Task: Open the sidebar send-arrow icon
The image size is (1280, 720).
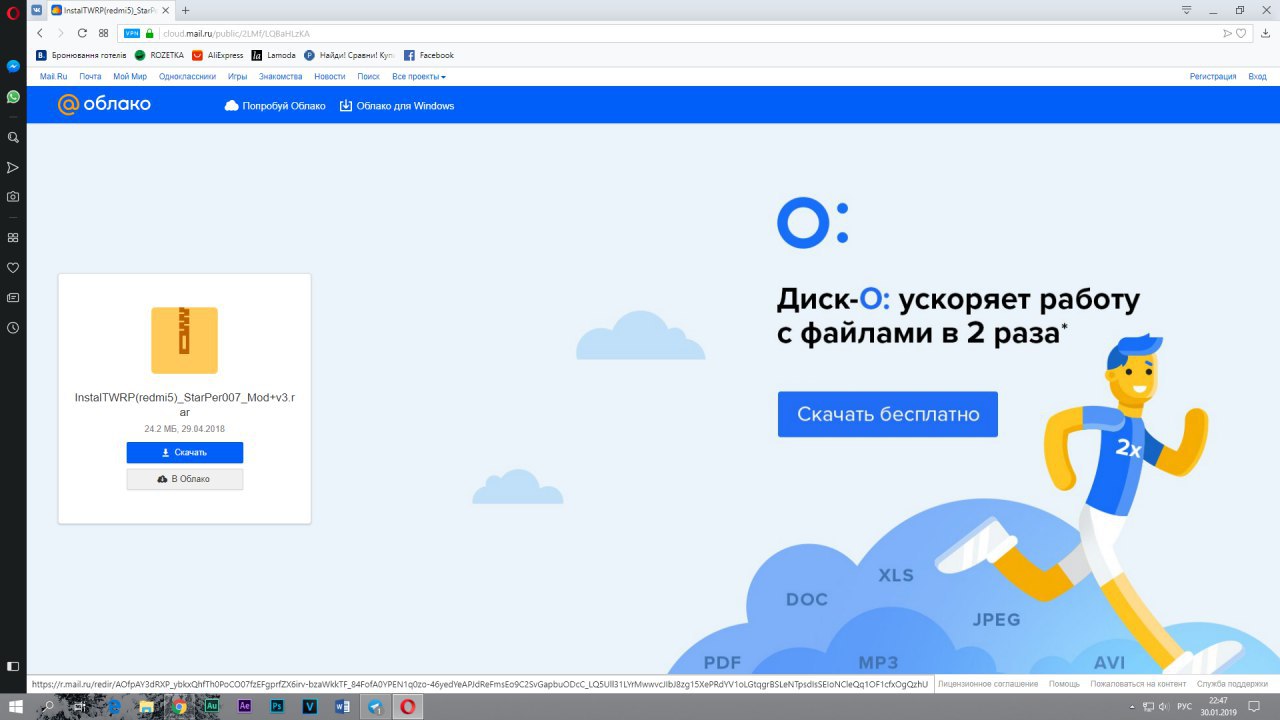Action: pos(13,167)
